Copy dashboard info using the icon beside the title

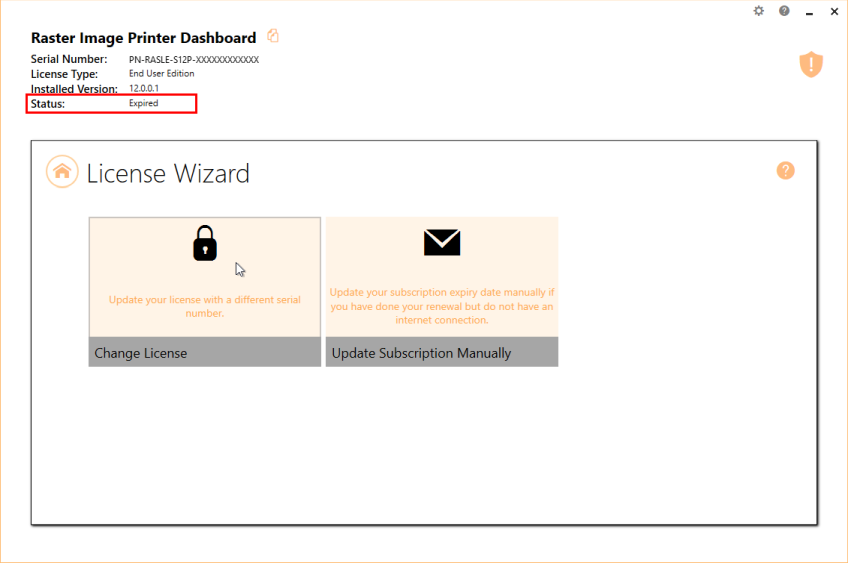pyautogui.click(x=273, y=36)
